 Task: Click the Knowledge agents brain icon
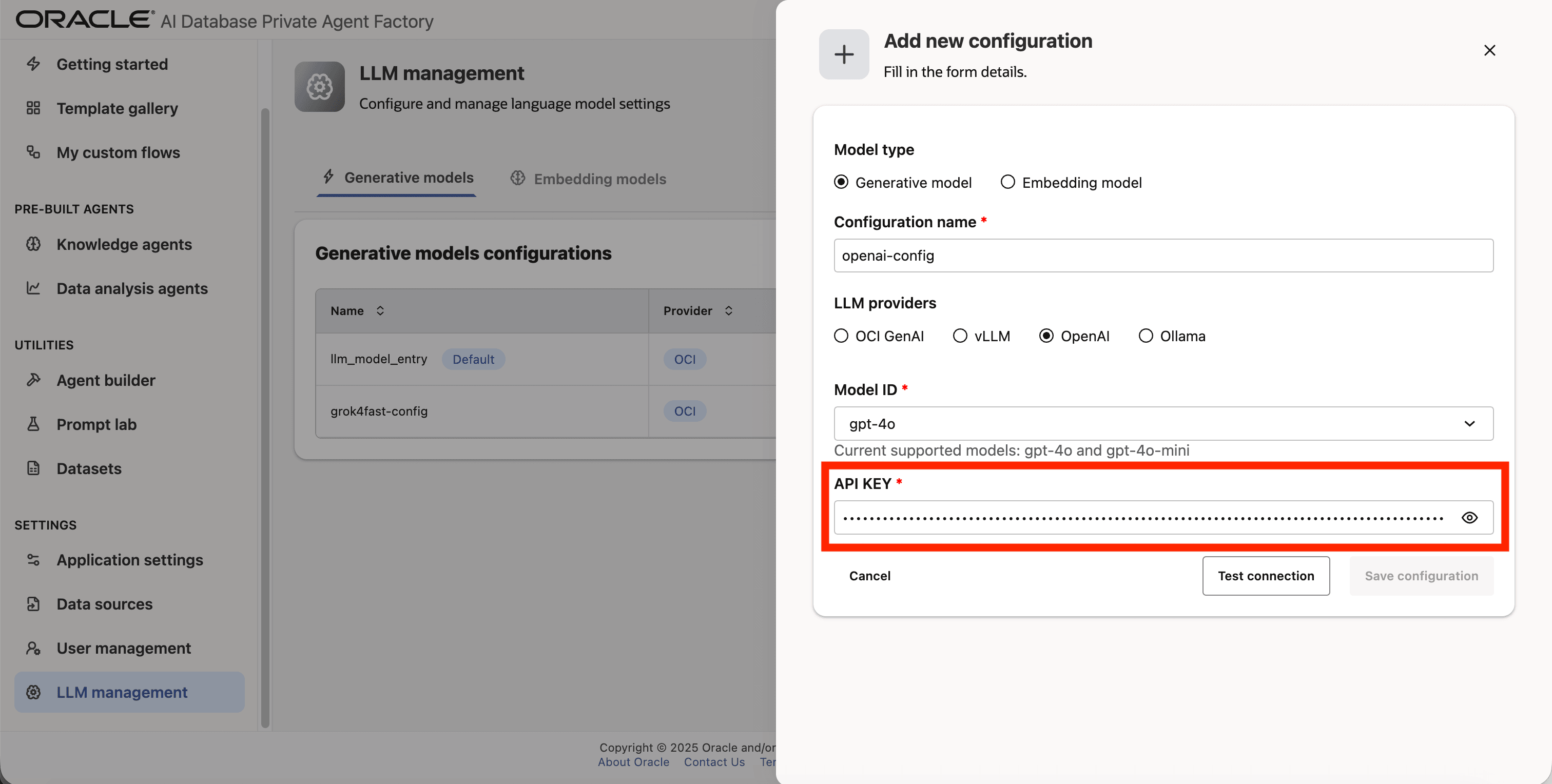(34, 244)
